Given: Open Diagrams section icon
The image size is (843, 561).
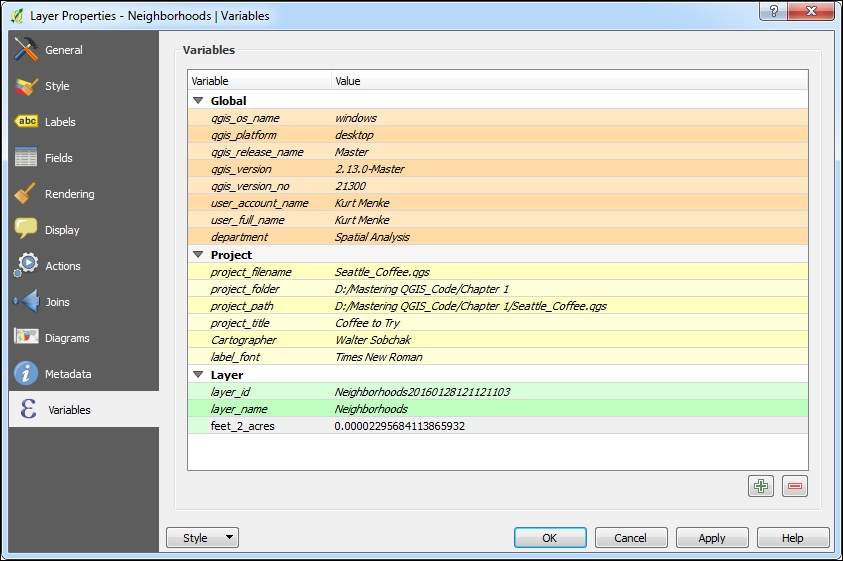Looking at the screenshot, I should (27, 338).
